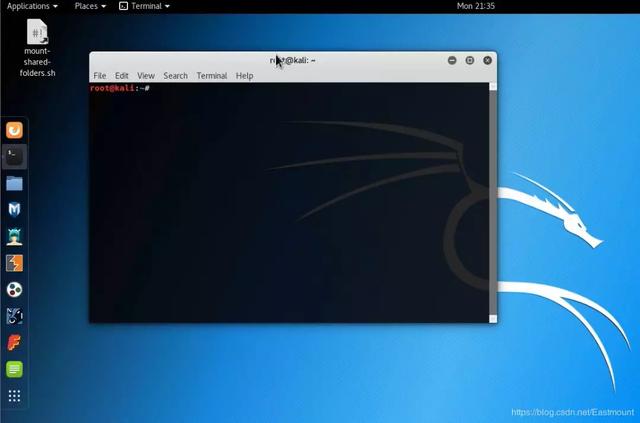Launch the Faraday icon in the dock
Screen dimensions: 640x423
tap(14, 343)
